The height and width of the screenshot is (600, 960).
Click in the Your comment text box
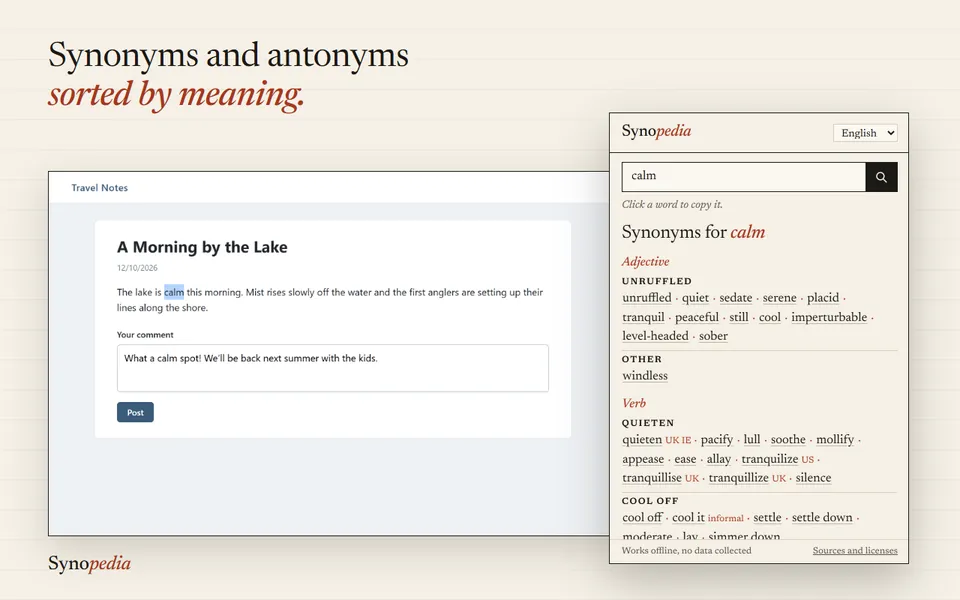click(x=332, y=368)
